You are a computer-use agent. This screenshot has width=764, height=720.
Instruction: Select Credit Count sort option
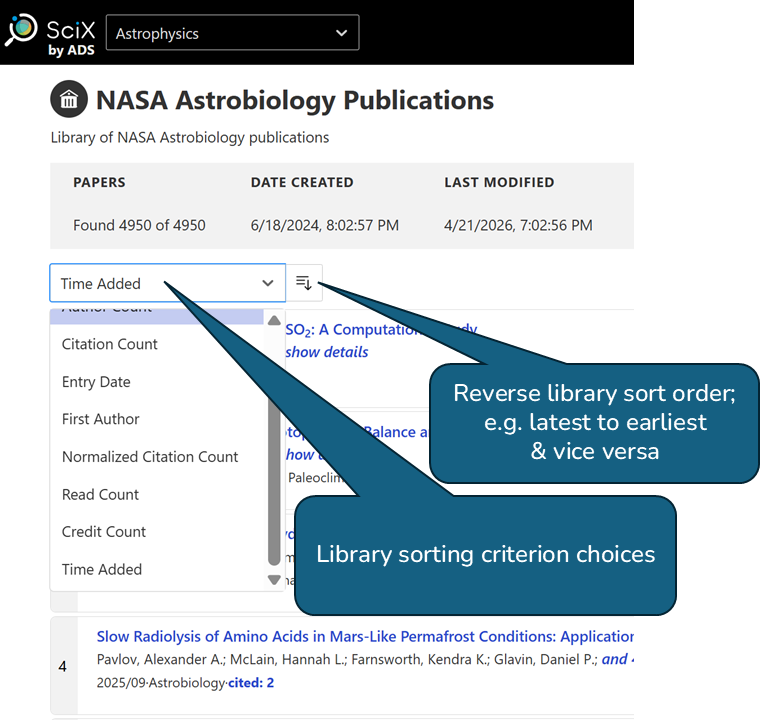click(x=103, y=532)
